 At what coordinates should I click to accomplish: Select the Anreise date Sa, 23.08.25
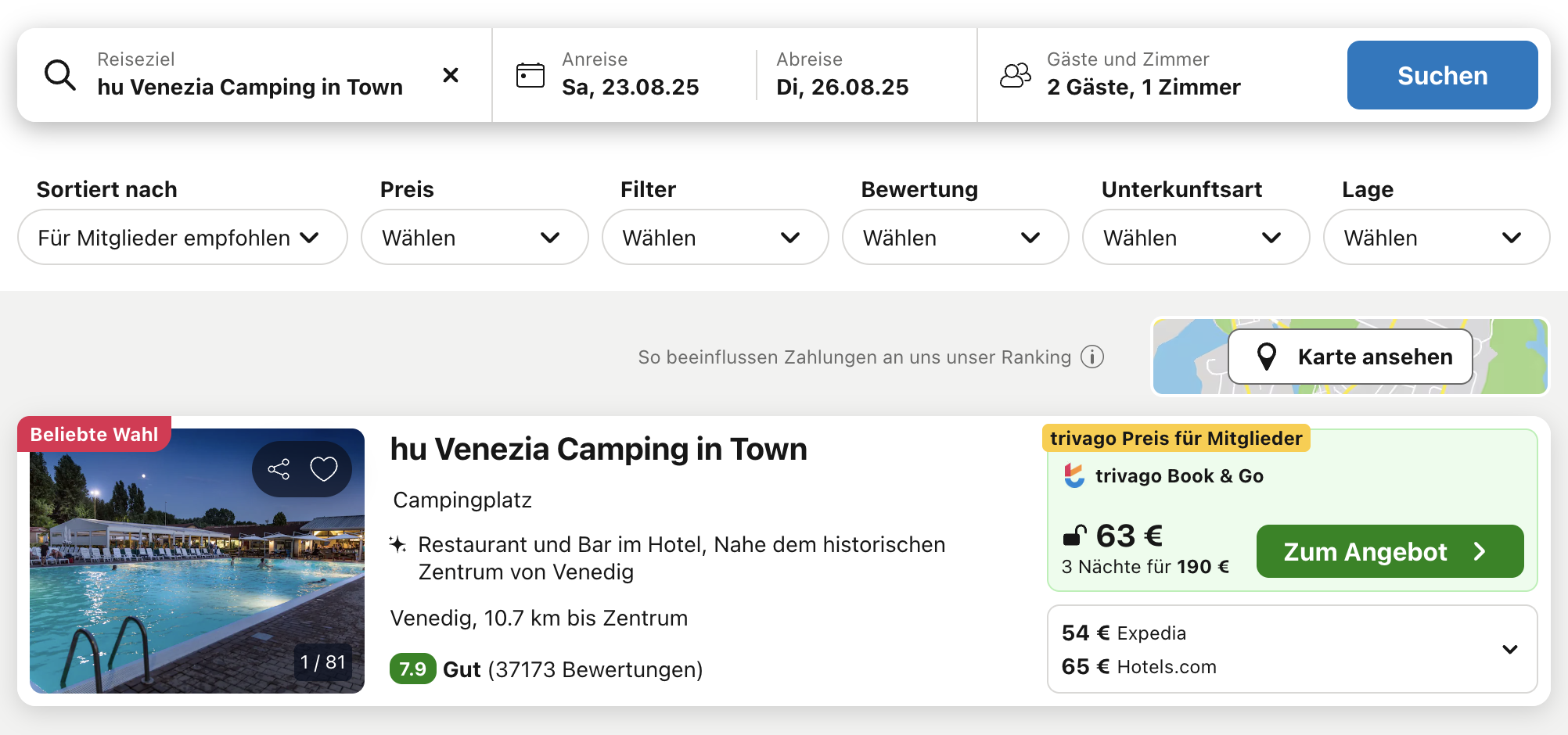tap(631, 75)
